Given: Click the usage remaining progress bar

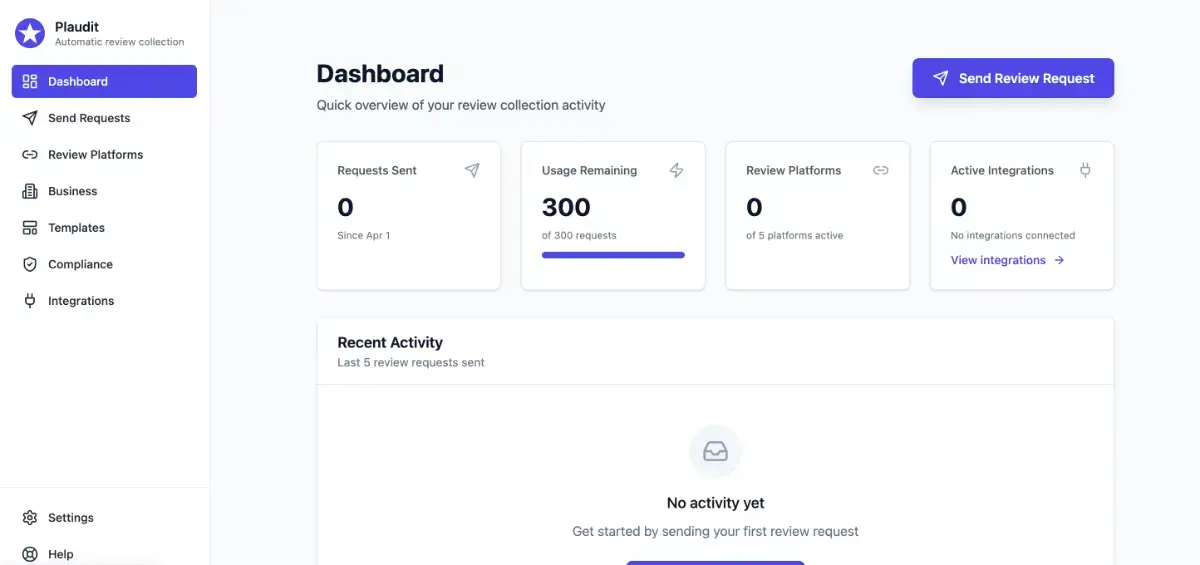Looking at the screenshot, I should pyautogui.click(x=613, y=255).
